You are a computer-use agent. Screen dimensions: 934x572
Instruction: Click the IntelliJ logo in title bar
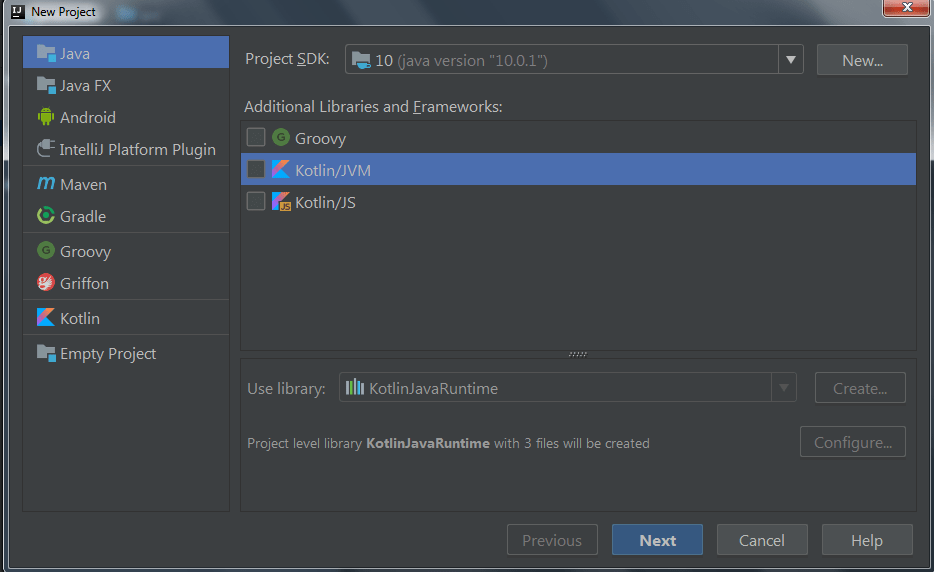tap(18, 11)
